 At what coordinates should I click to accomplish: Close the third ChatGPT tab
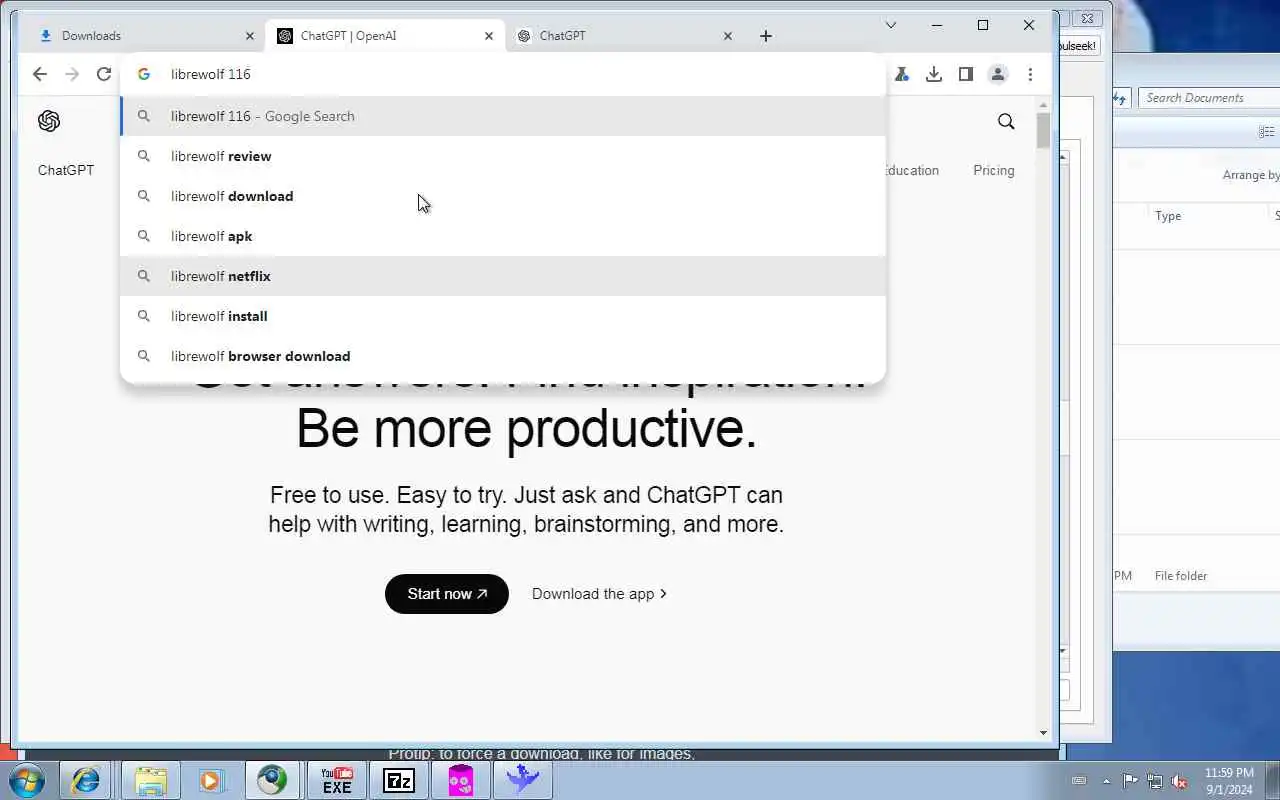click(728, 36)
